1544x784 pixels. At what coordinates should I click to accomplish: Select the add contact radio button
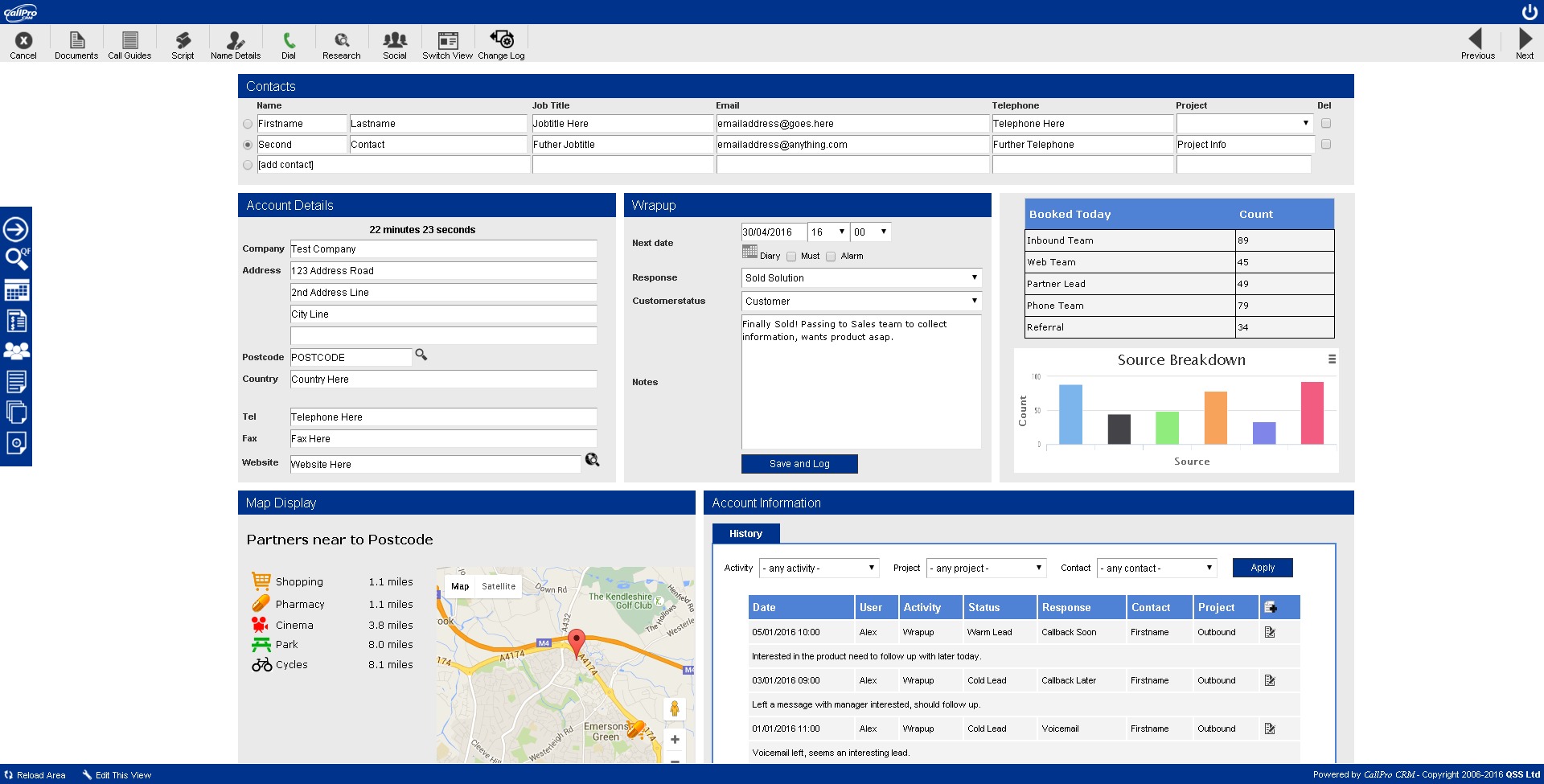[x=248, y=165]
